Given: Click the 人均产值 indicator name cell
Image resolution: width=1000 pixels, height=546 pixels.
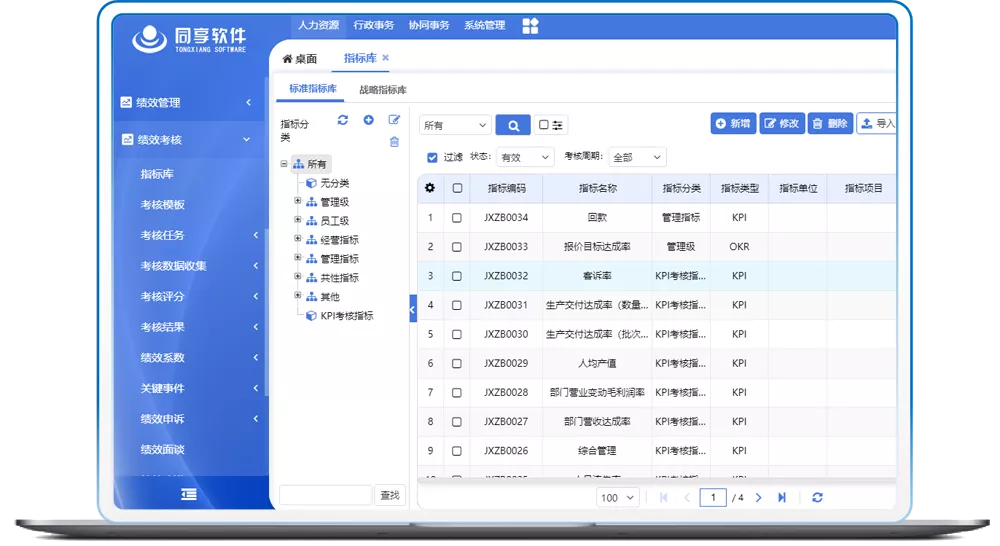Looking at the screenshot, I should pos(598,364).
